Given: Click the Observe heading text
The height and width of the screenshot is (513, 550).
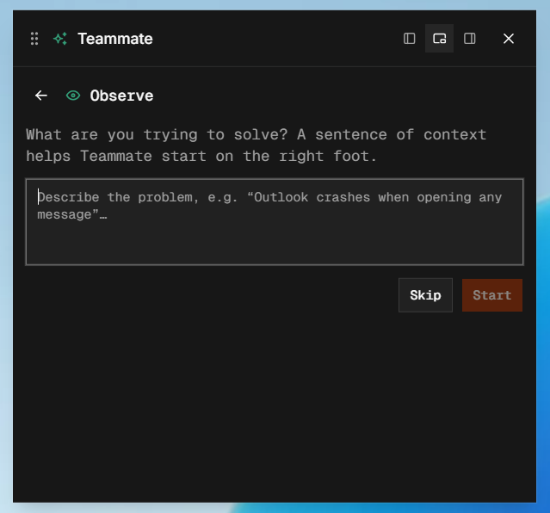Looking at the screenshot, I should [122, 96].
